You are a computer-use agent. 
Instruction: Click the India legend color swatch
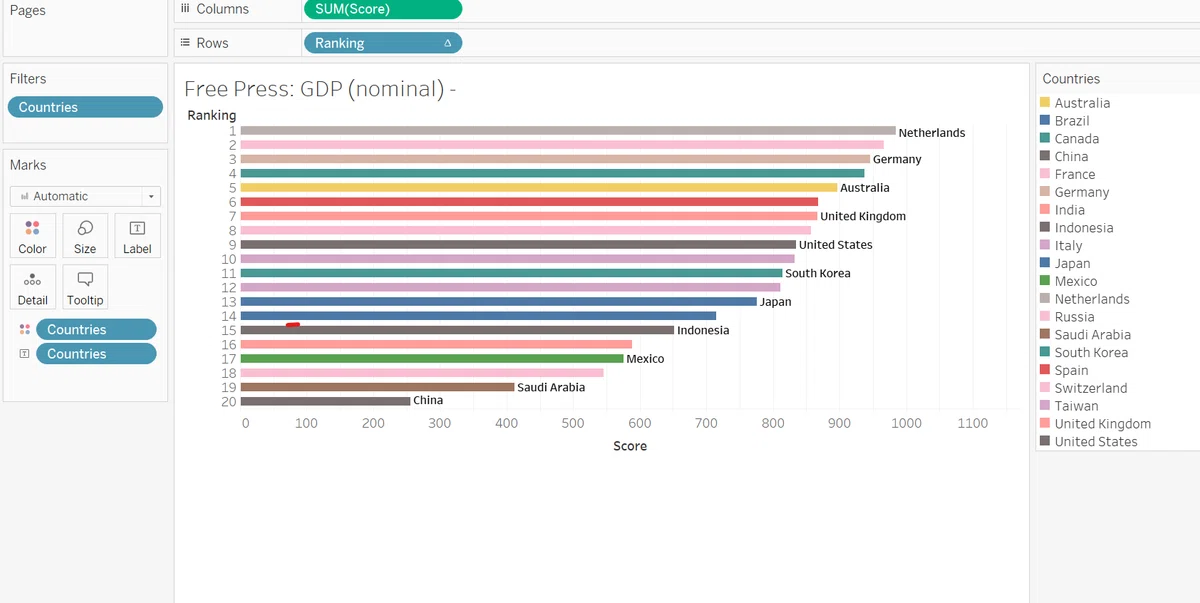(x=1045, y=210)
